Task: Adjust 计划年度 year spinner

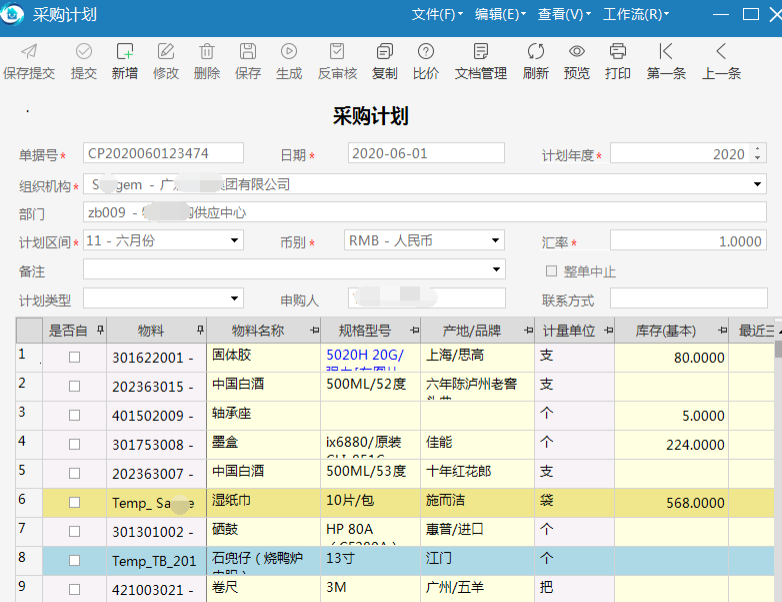Action: [757, 153]
